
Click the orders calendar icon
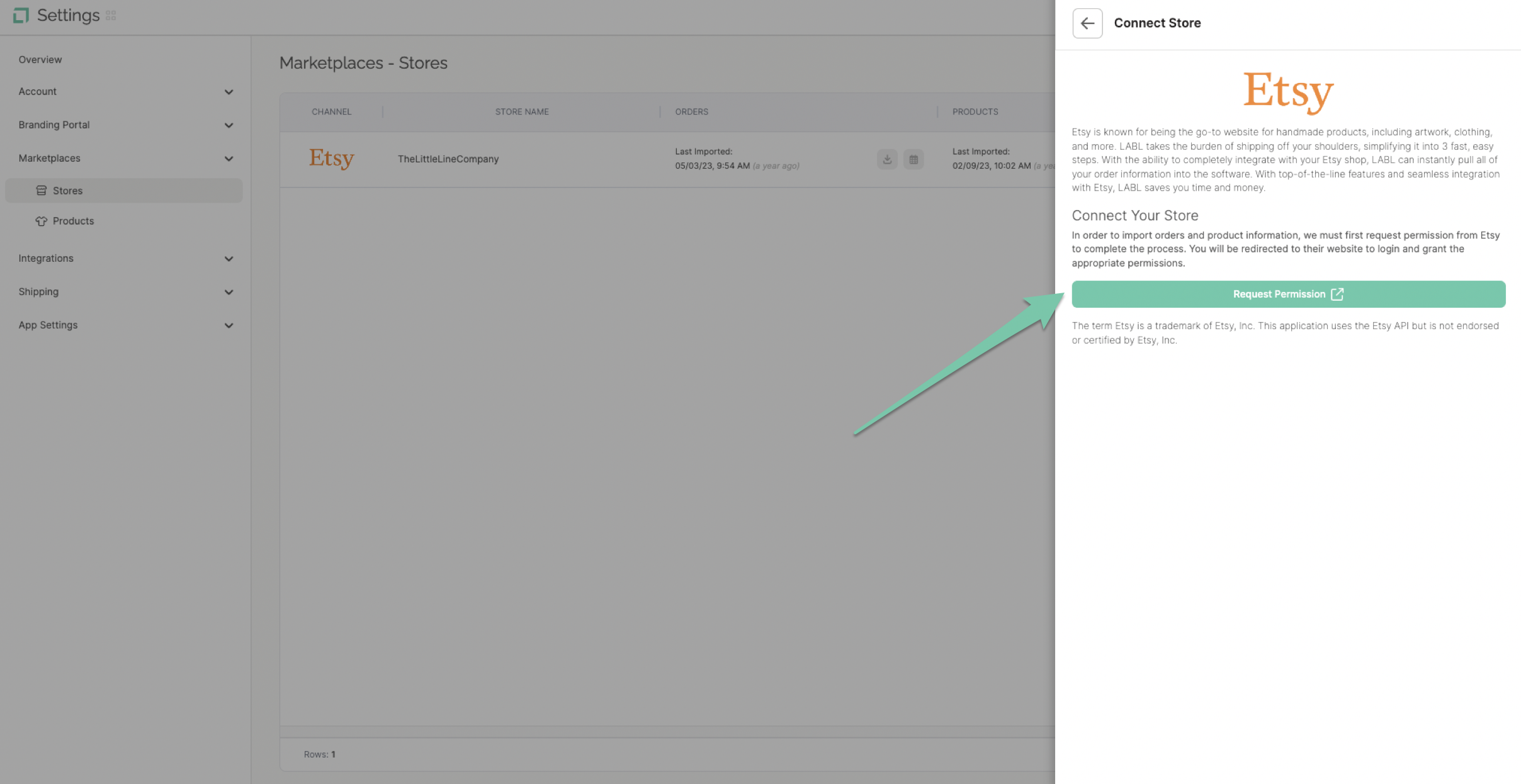pyautogui.click(x=913, y=159)
